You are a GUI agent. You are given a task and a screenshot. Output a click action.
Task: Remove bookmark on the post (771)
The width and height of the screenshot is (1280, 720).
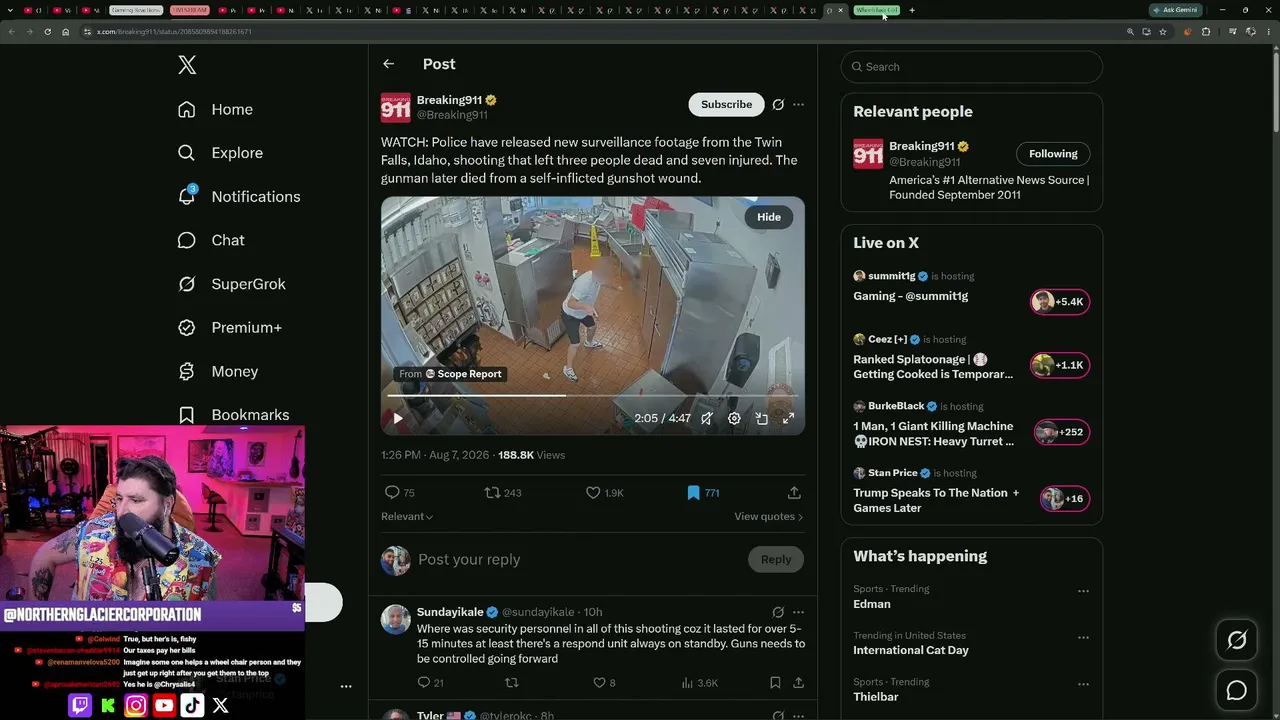703,493
